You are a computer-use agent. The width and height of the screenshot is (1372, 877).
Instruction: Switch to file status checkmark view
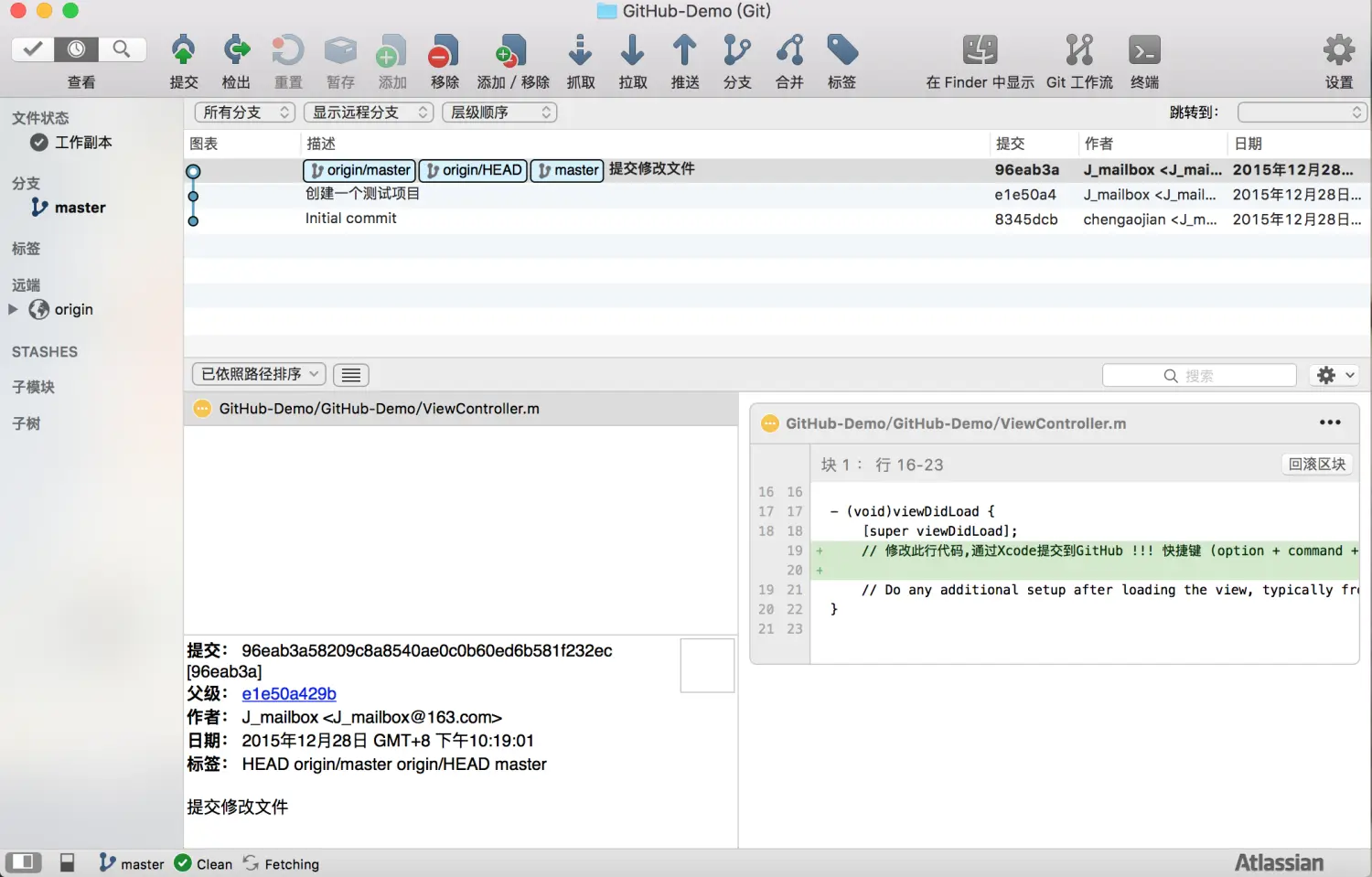(33, 48)
